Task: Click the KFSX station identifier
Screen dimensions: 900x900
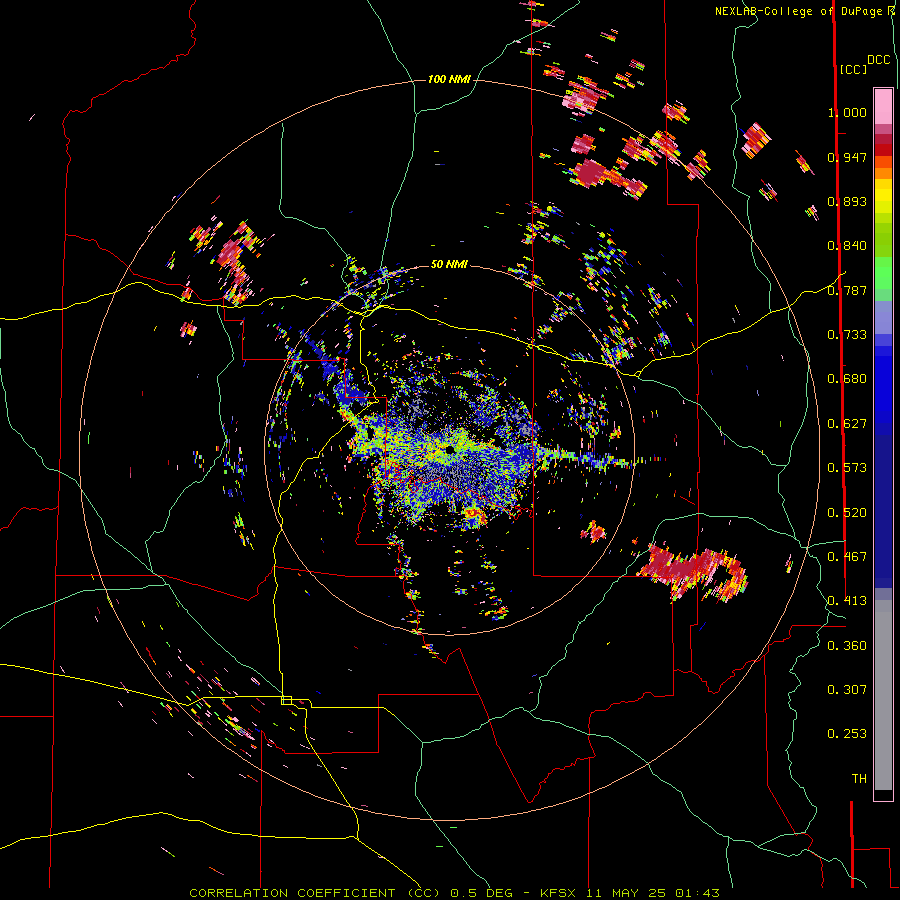Action: (557, 893)
